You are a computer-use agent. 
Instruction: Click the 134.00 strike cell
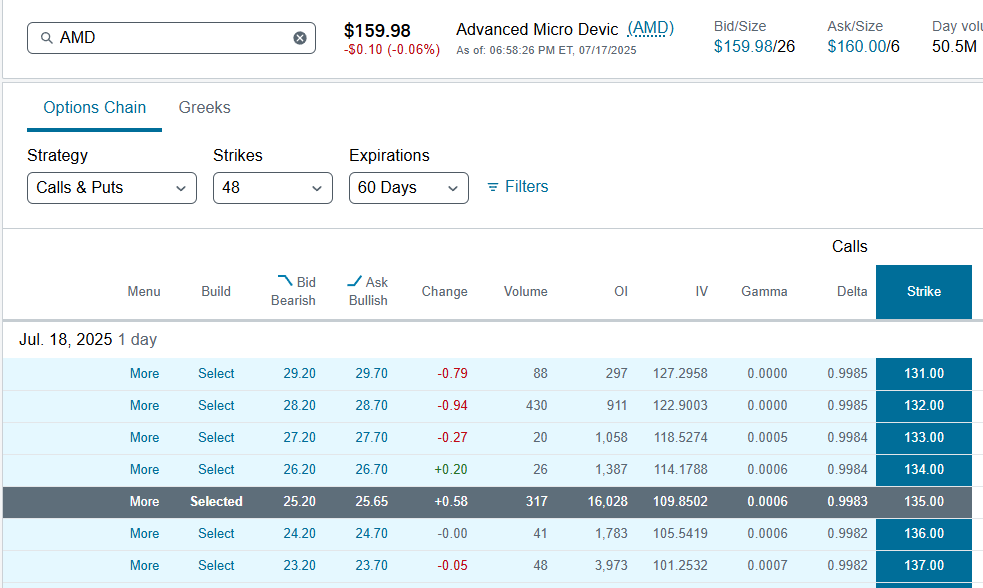coord(923,470)
